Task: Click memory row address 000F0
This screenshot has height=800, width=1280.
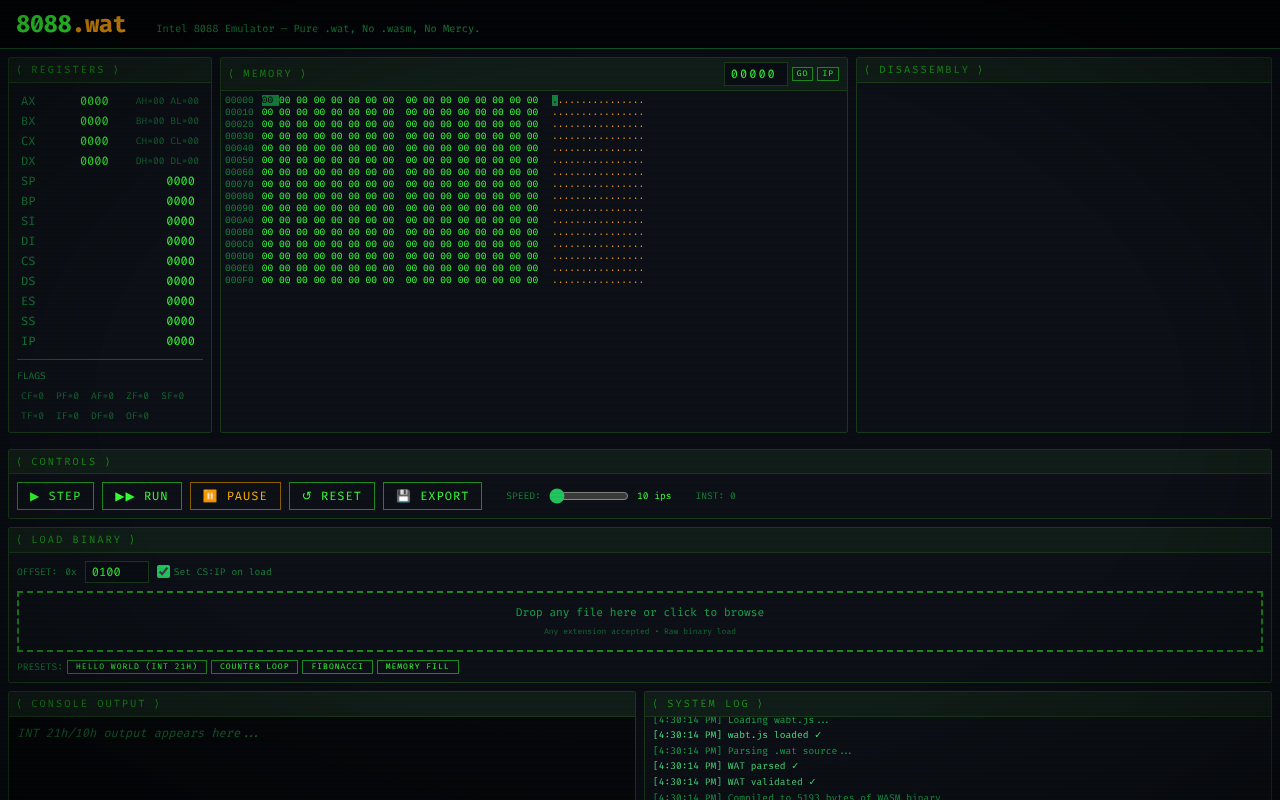Action: [239, 280]
